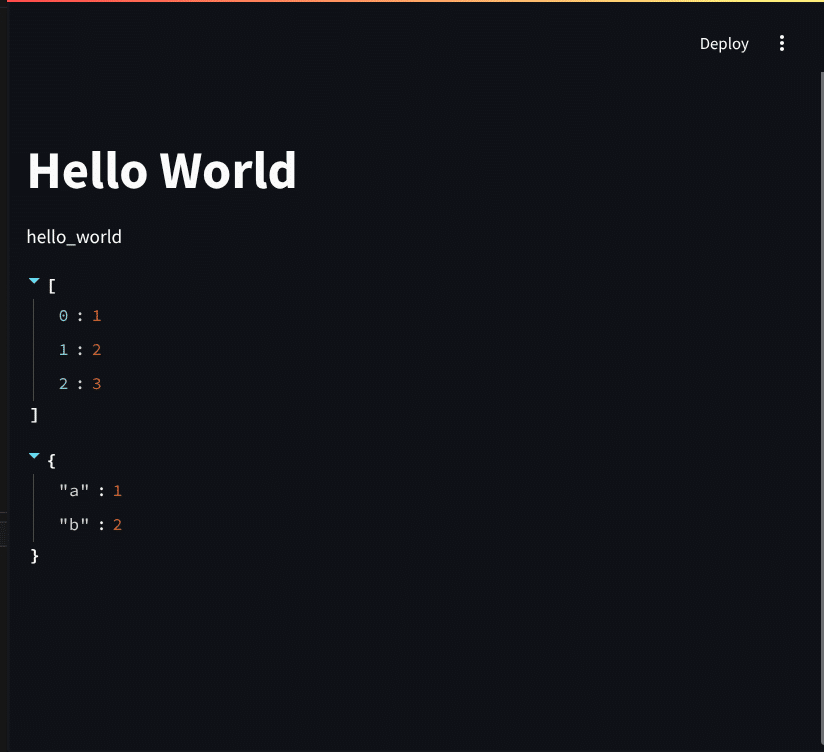Click the opening brace of the JSON object
This screenshot has width=824, height=752.
point(50,459)
